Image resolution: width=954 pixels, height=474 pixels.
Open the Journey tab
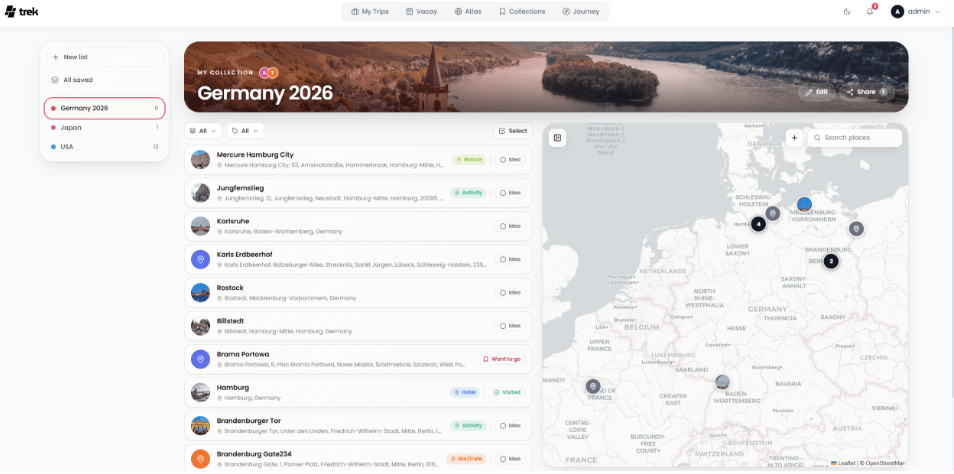coord(580,12)
